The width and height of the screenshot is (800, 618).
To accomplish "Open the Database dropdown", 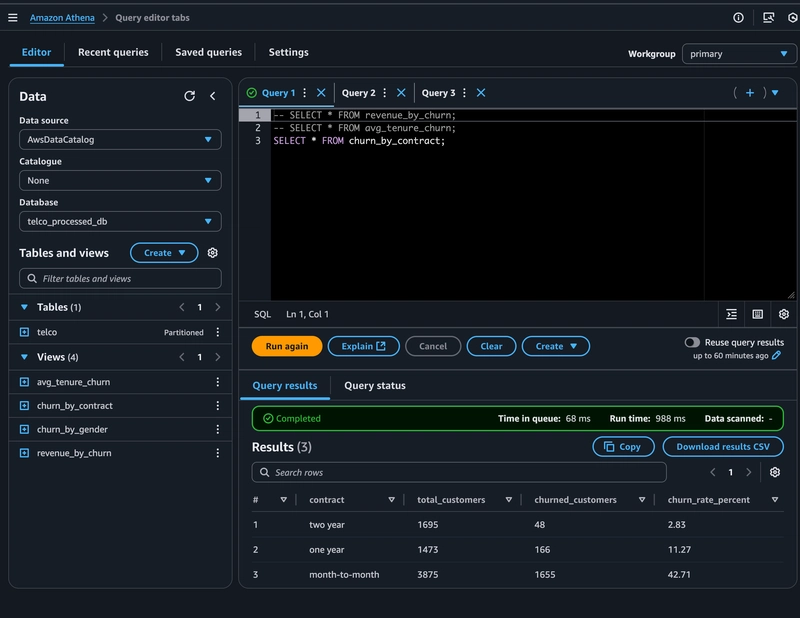I will click(x=120, y=221).
